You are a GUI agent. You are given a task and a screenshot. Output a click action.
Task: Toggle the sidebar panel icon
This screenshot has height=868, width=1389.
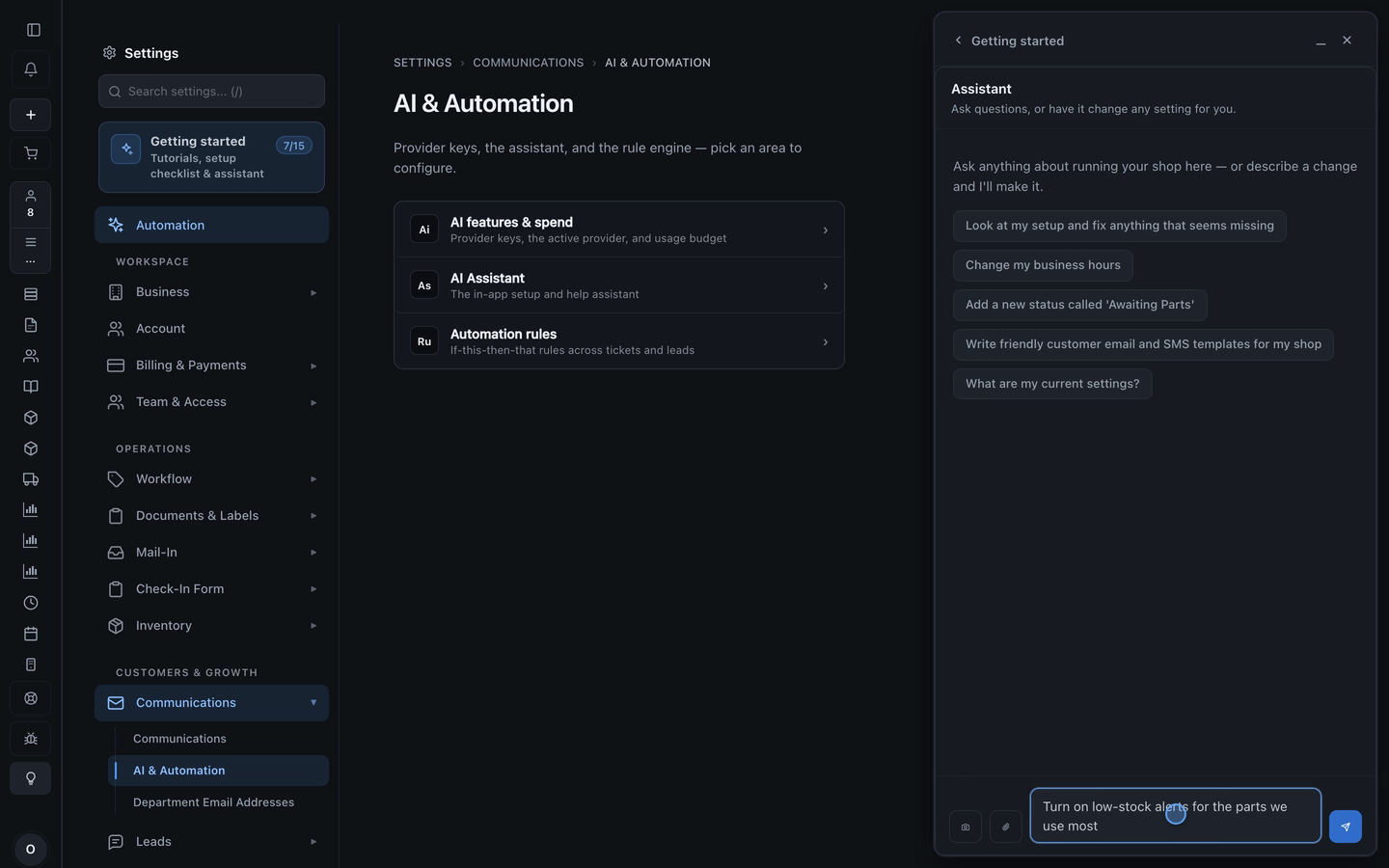(x=33, y=30)
